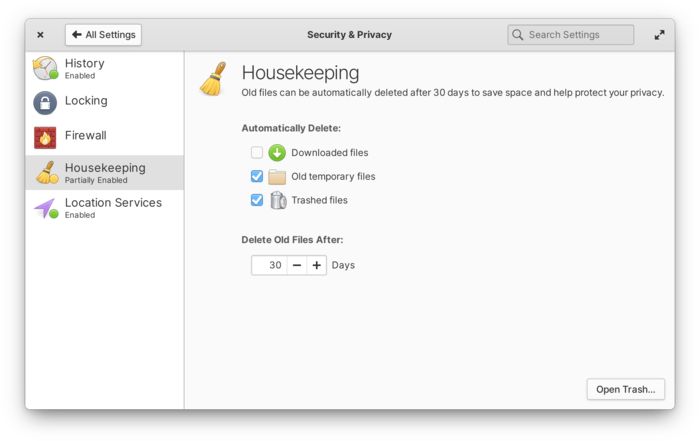Select the Location Services tab label
Image resolution: width=700 pixels, height=441 pixels.
point(113,203)
